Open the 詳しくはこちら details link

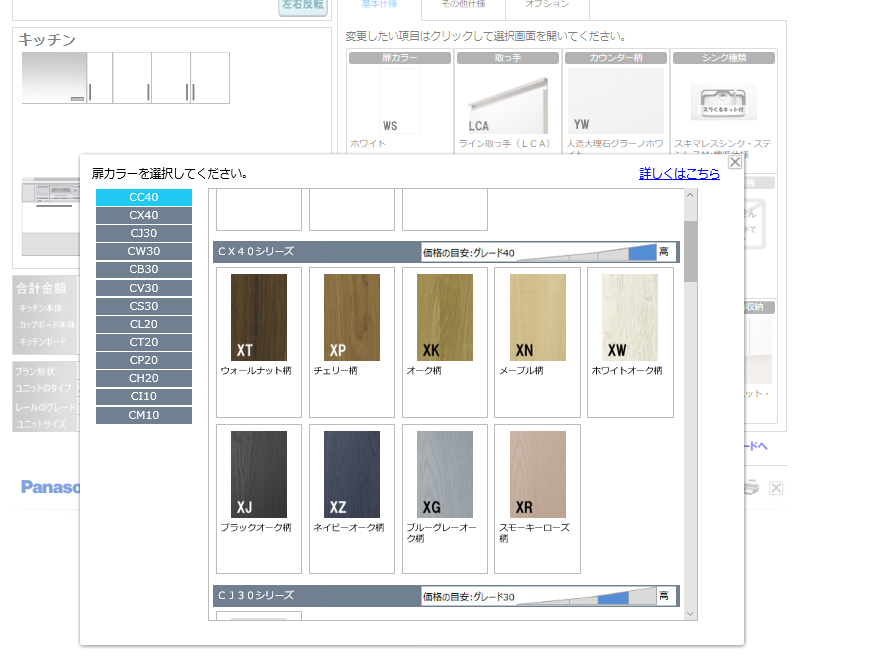coord(679,173)
